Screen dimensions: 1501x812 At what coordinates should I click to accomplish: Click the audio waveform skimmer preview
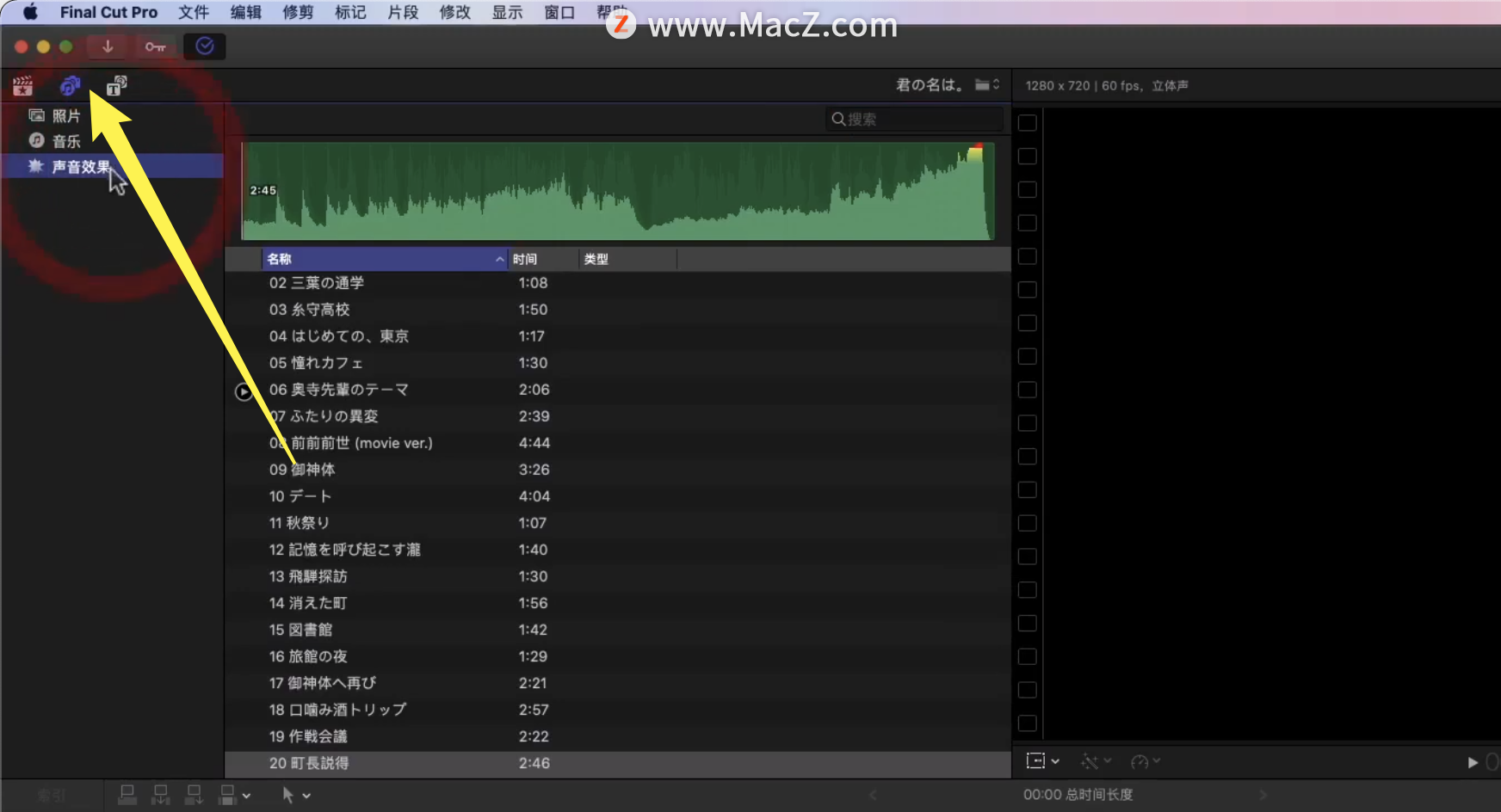coord(618,191)
